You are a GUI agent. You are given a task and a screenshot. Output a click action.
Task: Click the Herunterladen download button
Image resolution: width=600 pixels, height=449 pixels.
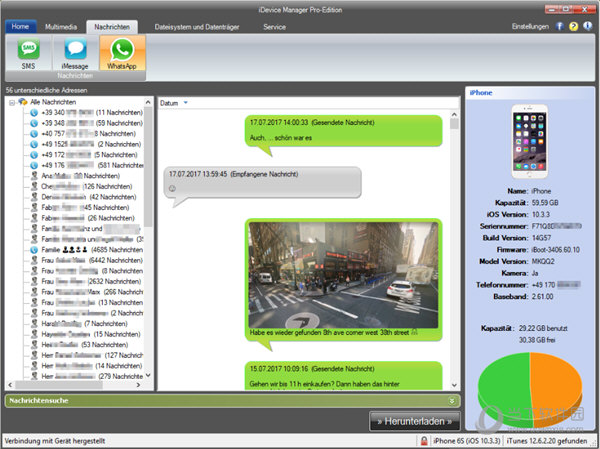pos(414,421)
